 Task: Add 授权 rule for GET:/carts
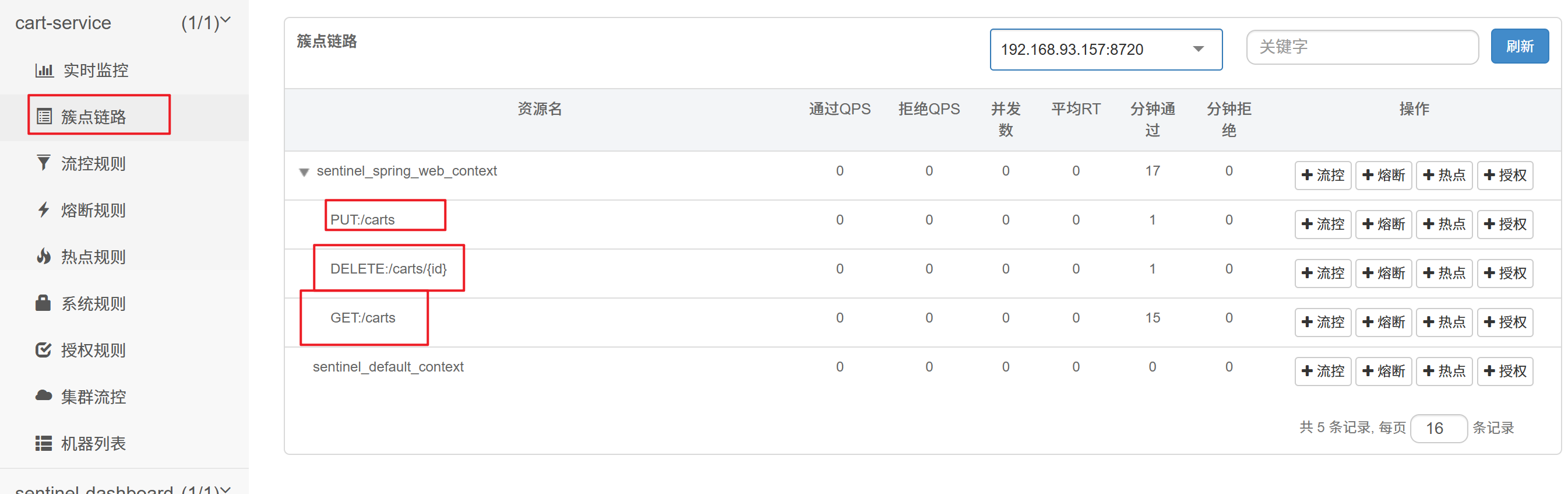[x=1505, y=322]
